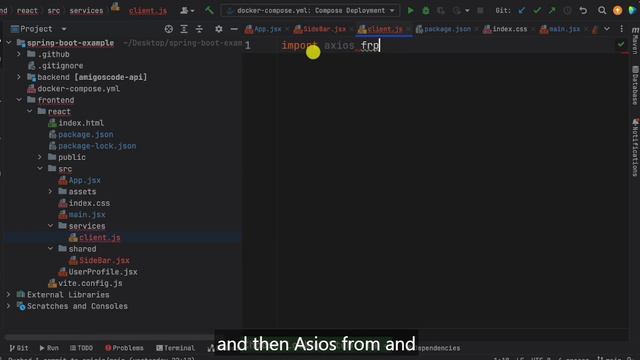The width and height of the screenshot is (640, 360).
Task: Collapse the src folder
Action: (x=40, y=168)
